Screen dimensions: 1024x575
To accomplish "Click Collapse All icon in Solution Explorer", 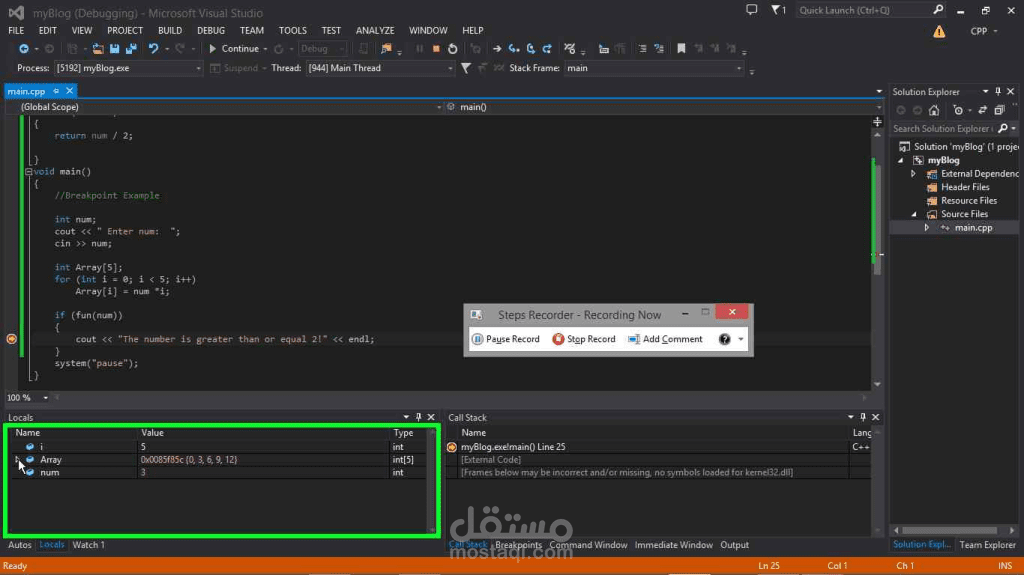I will click(999, 110).
